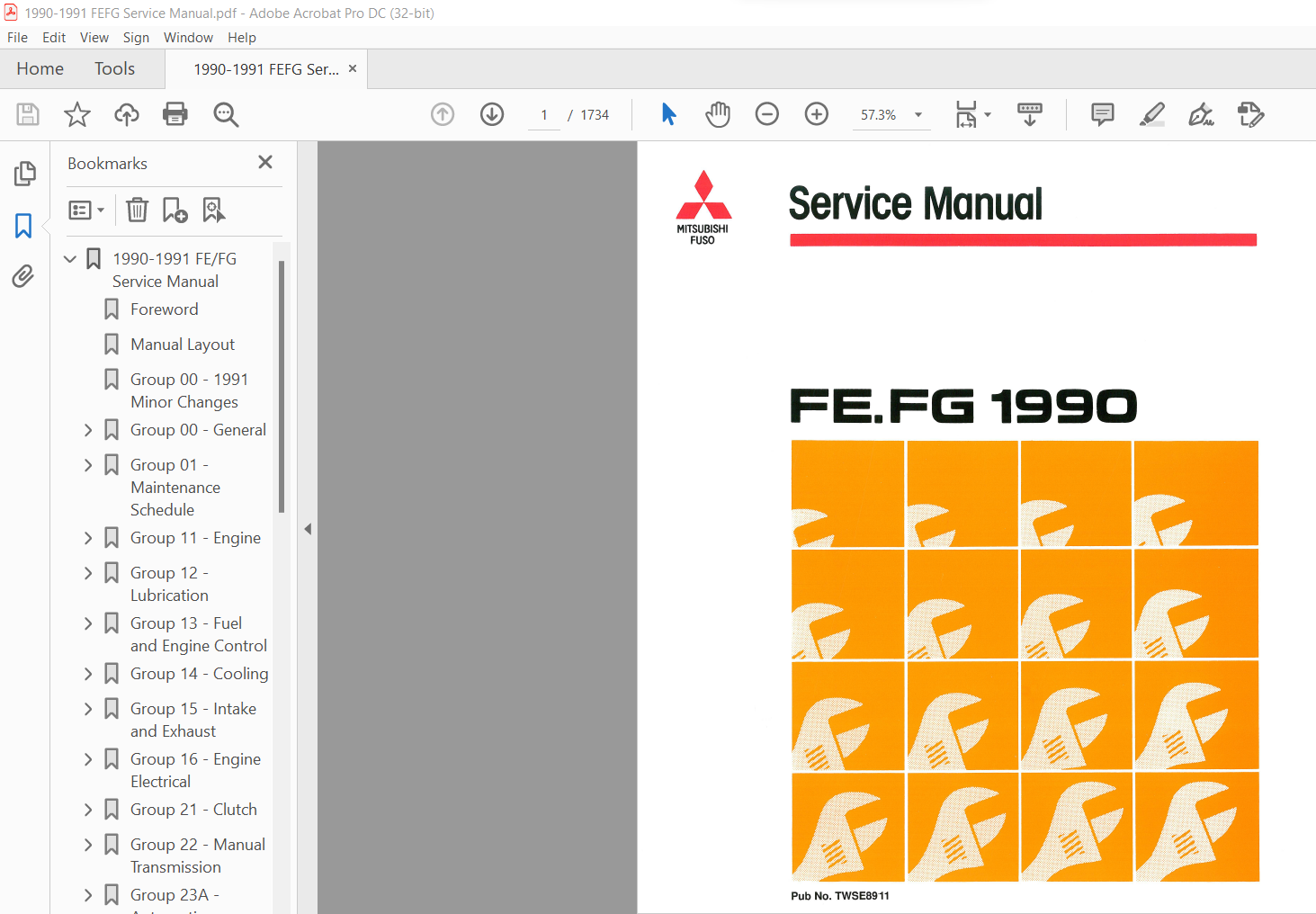Expand Group 13 - Fuel and Engine Control
Viewport: 1316px width, 914px height.
coord(88,623)
